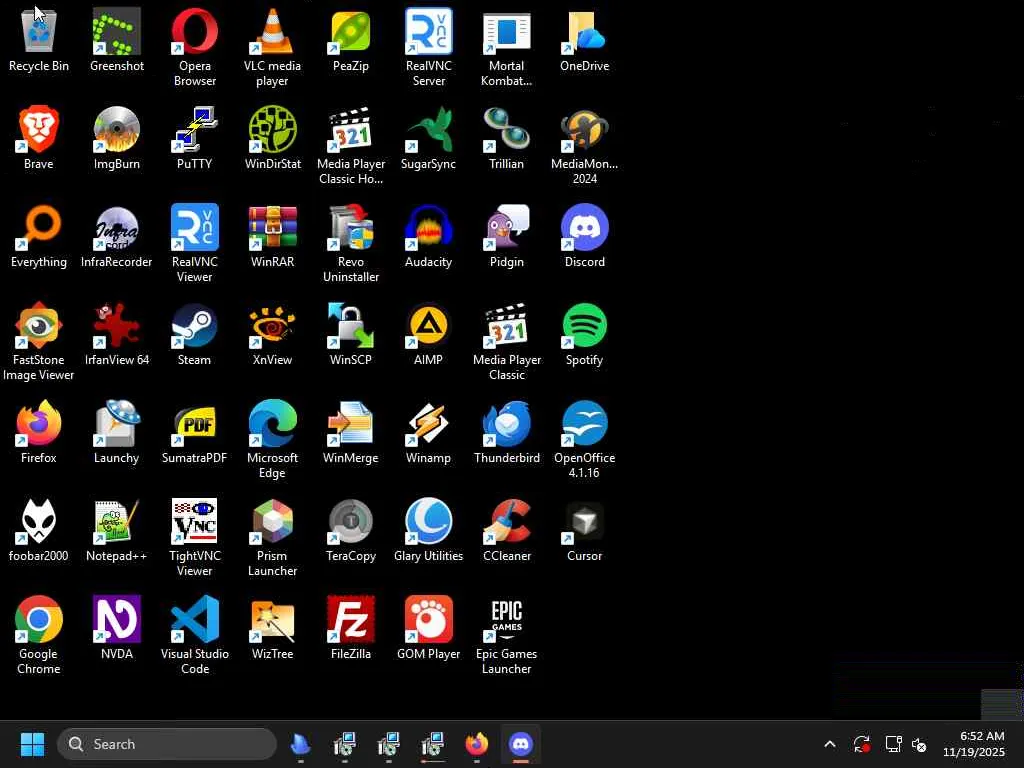1024x768 pixels.
Task: Select Glary Utilities icon
Action: [x=428, y=520]
